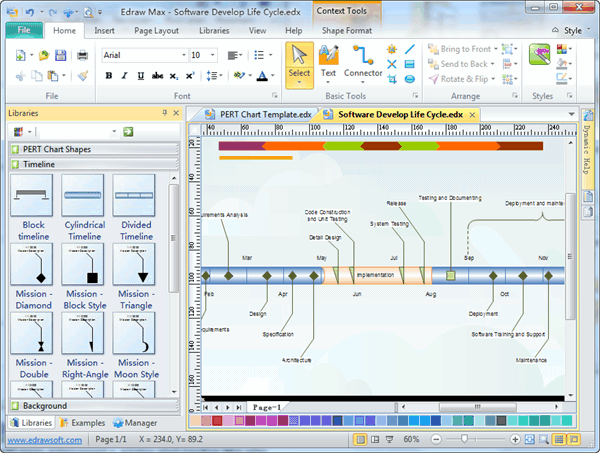Toggle Italic text formatting
The image size is (600, 453).
(x=124, y=76)
